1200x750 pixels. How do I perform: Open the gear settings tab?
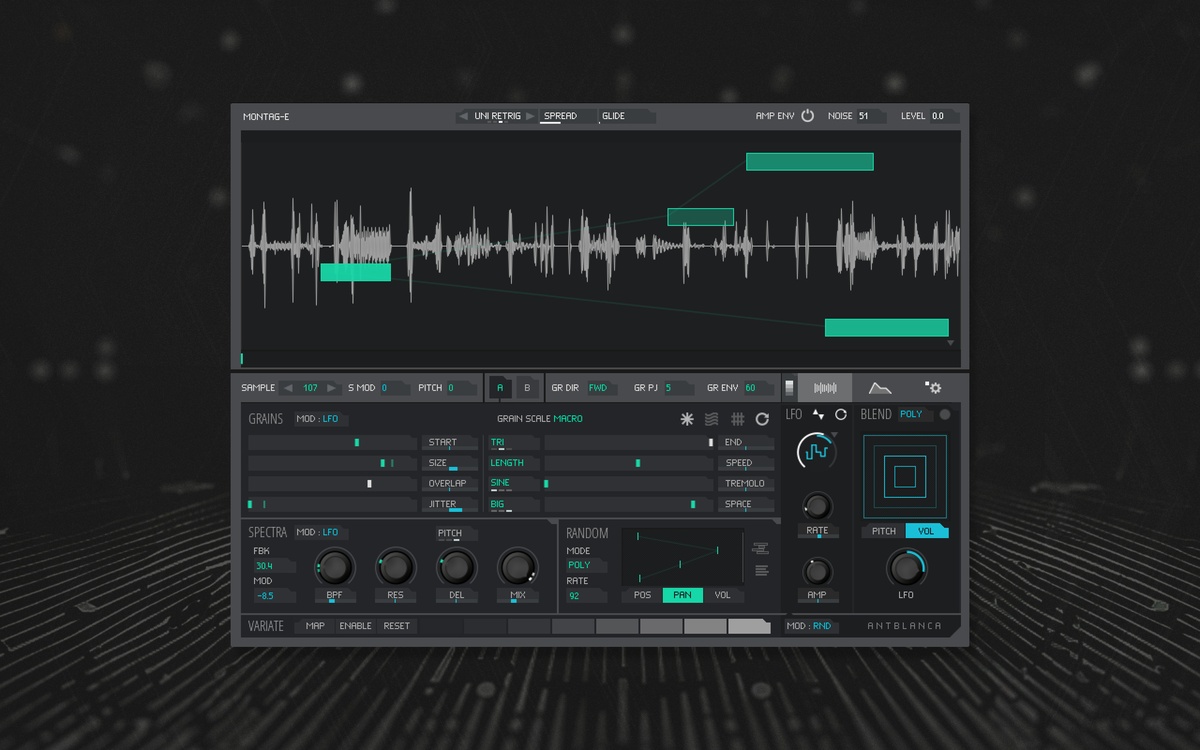pos(933,388)
